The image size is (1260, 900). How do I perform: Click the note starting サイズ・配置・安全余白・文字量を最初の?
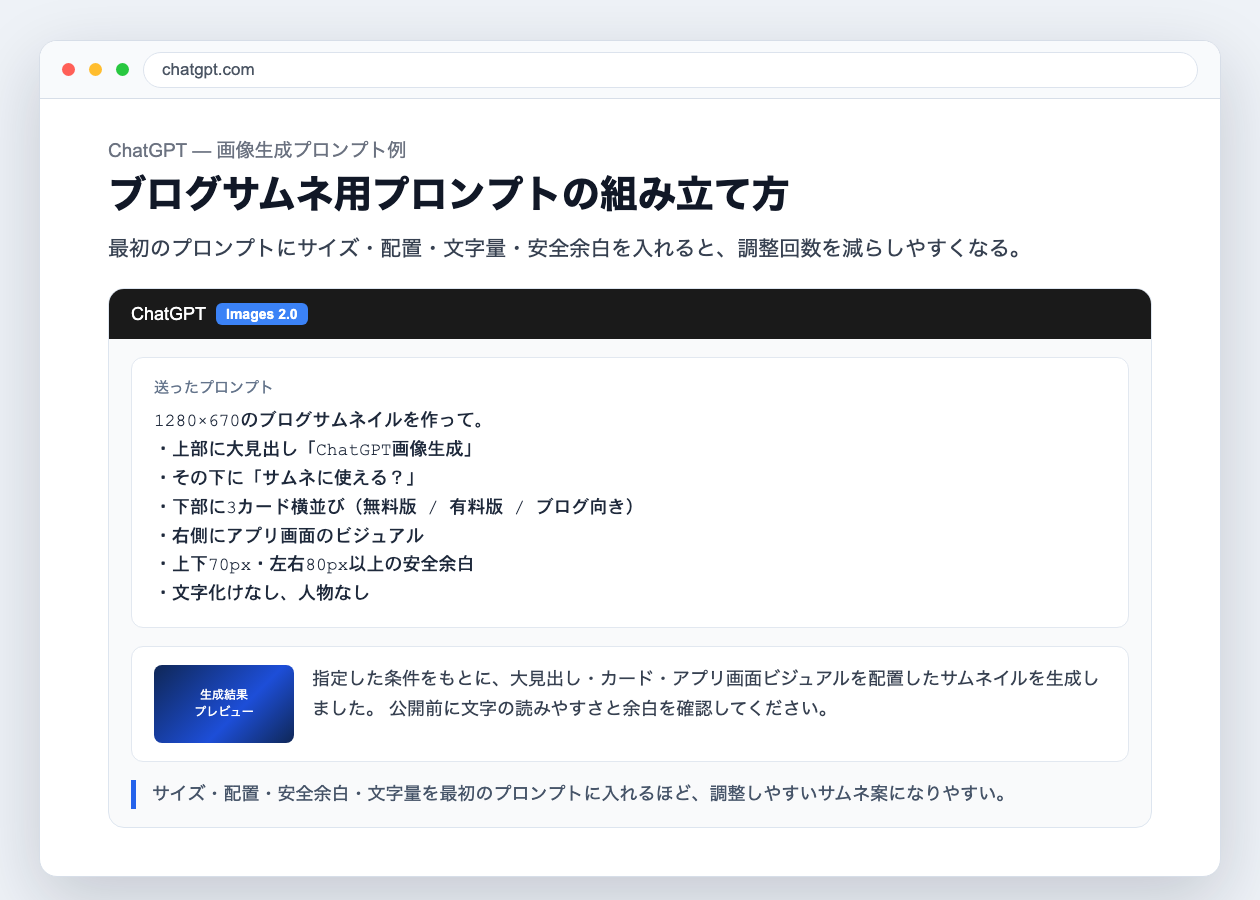[x=579, y=794]
